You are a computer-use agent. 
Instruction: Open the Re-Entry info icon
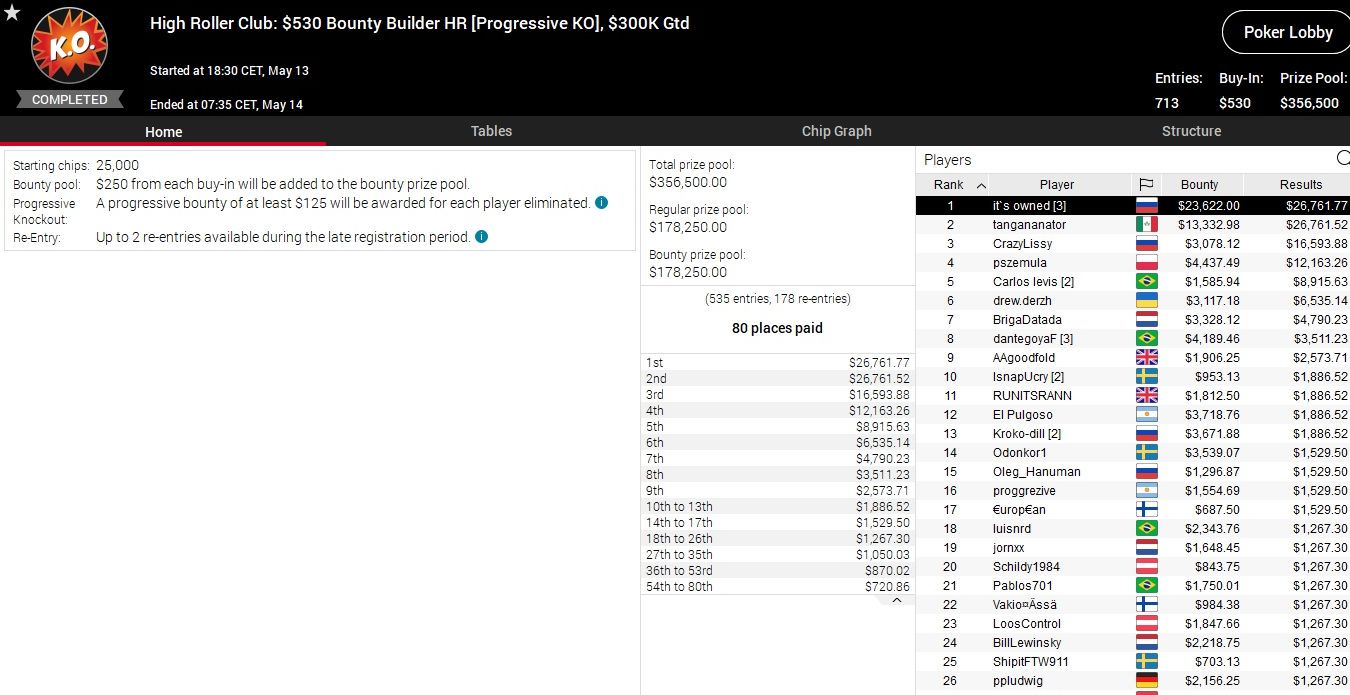click(x=481, y=237)
